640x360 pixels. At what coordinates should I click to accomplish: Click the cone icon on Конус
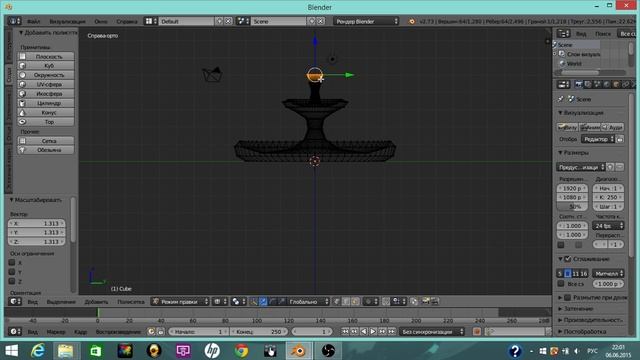click(x=22, y=113)
